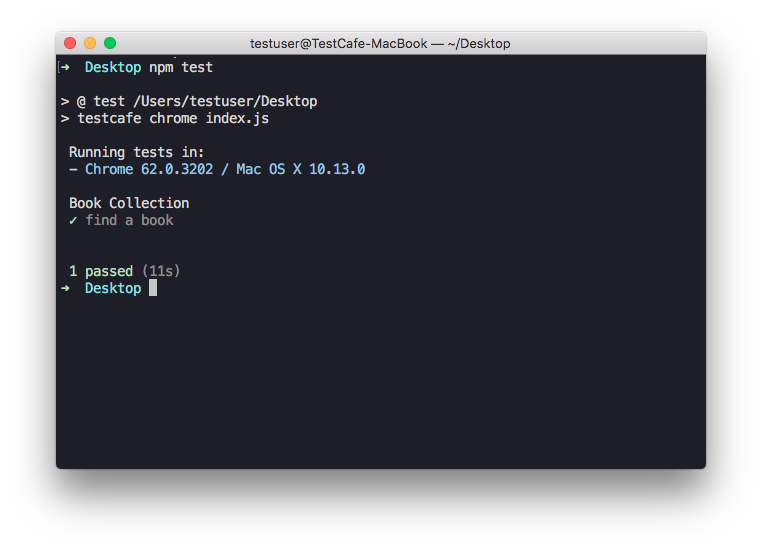Close the terminal window with red button
This screenshot has height=549, width=762.
(x=70, y=43)
